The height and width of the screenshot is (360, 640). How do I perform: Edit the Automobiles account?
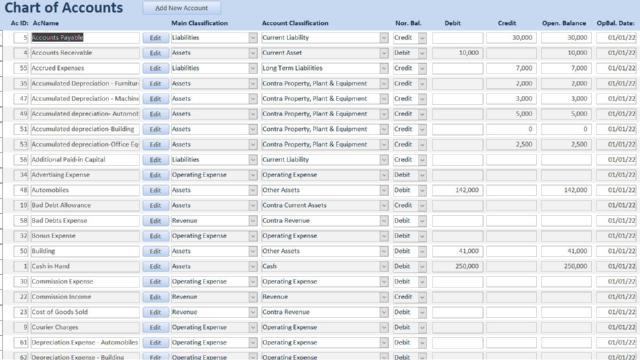coord(156,190)
